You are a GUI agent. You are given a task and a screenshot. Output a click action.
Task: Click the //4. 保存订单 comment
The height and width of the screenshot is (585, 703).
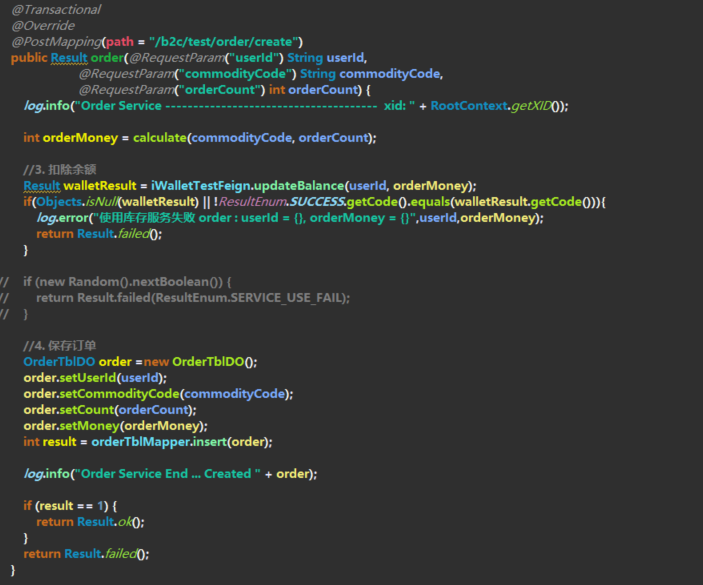[60, 346]
